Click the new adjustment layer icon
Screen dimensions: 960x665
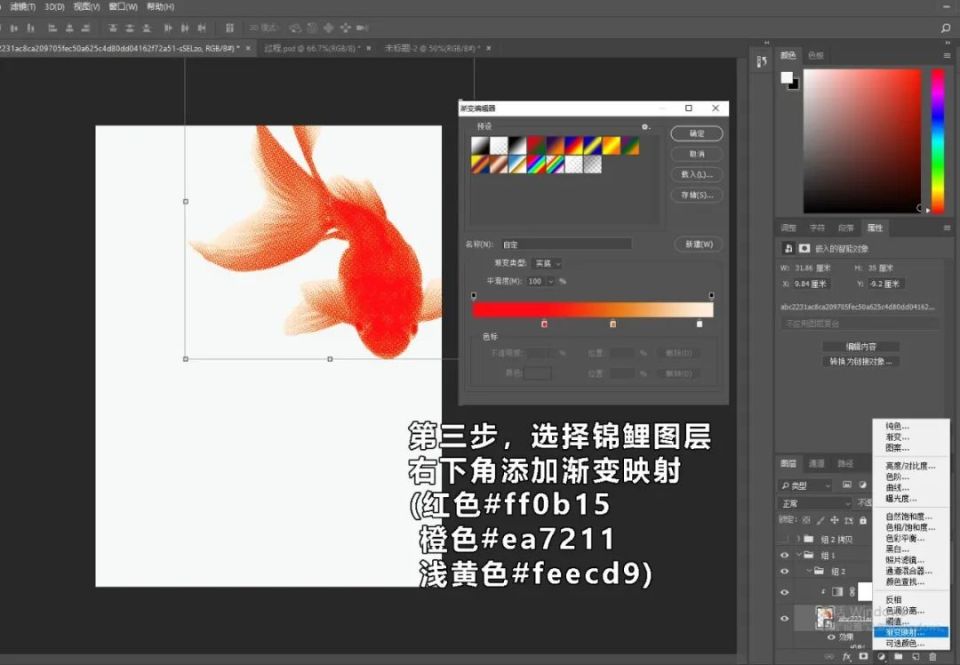pyautogui.click(x=881, y=656)
